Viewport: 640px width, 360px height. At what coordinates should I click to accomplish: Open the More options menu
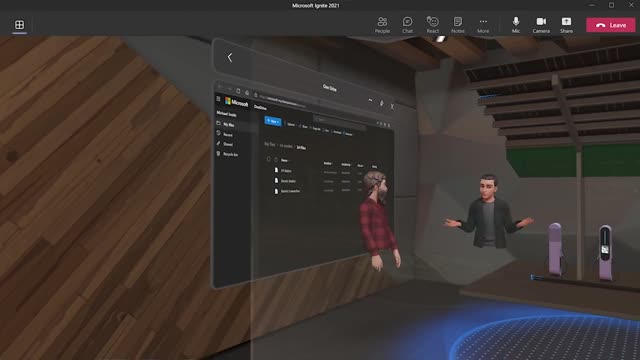[483, 25]
